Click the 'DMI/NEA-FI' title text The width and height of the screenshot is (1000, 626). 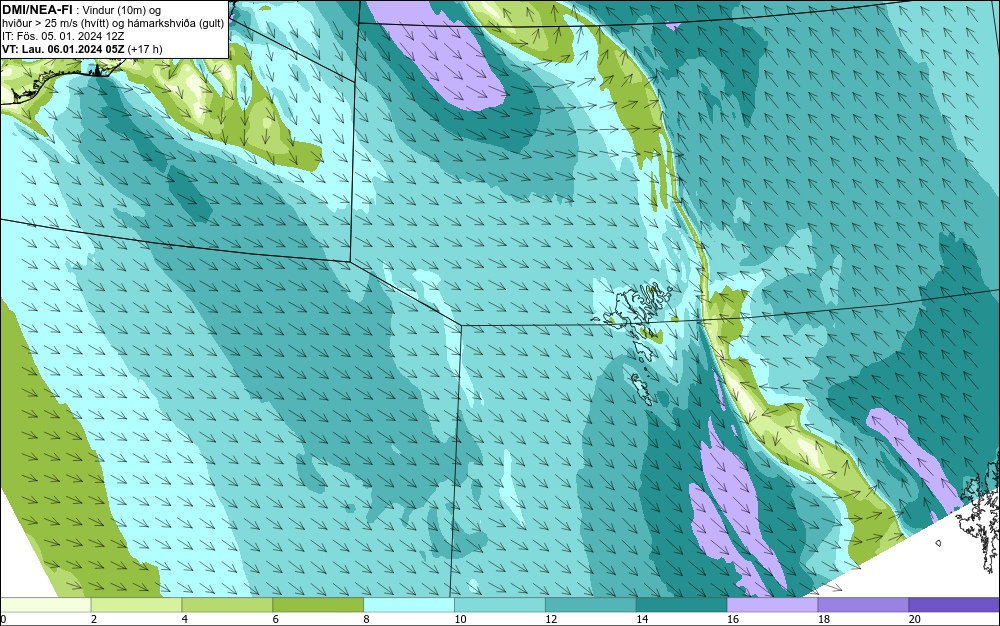[x=37, y=9]
